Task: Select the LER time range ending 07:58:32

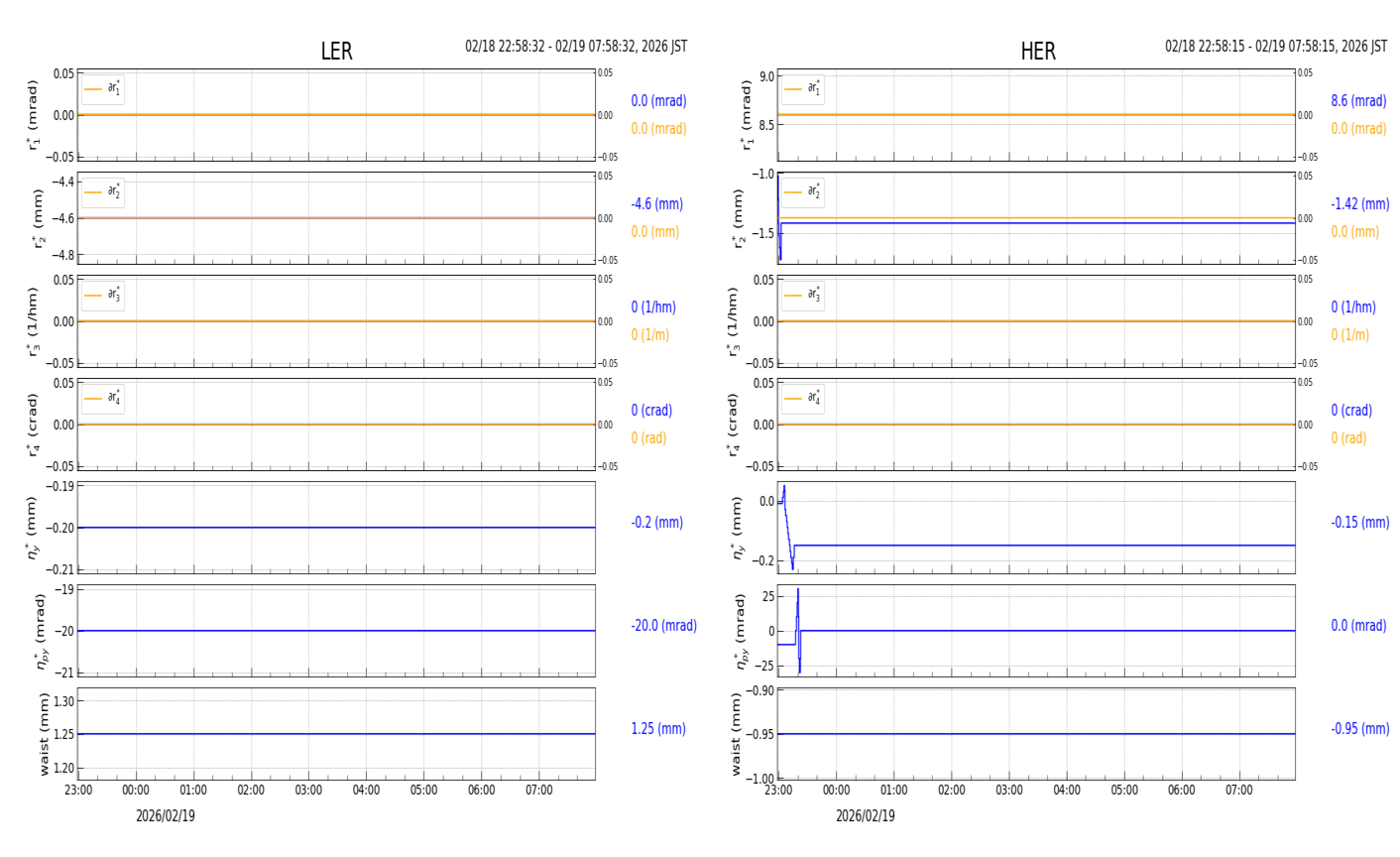Action: pyautogui.click(x=576, y=47)
